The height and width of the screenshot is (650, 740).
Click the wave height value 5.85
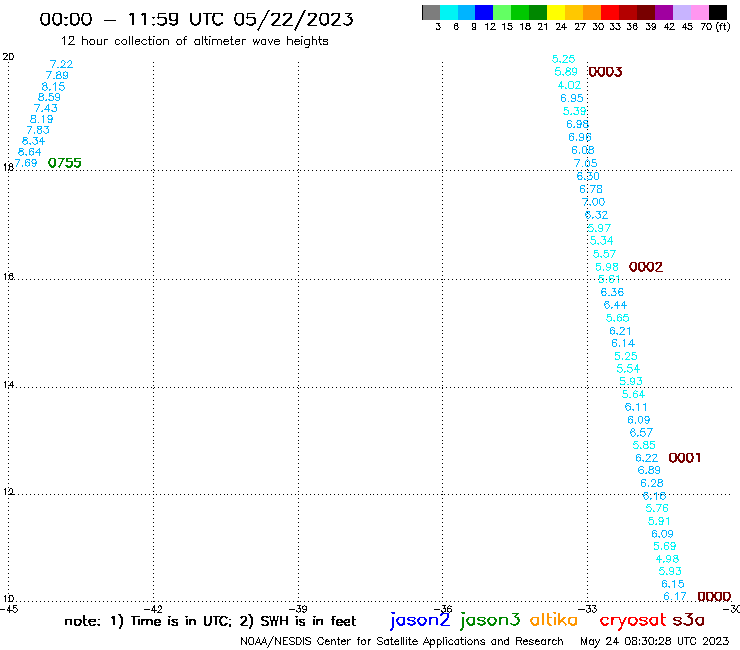coord(644,445)
